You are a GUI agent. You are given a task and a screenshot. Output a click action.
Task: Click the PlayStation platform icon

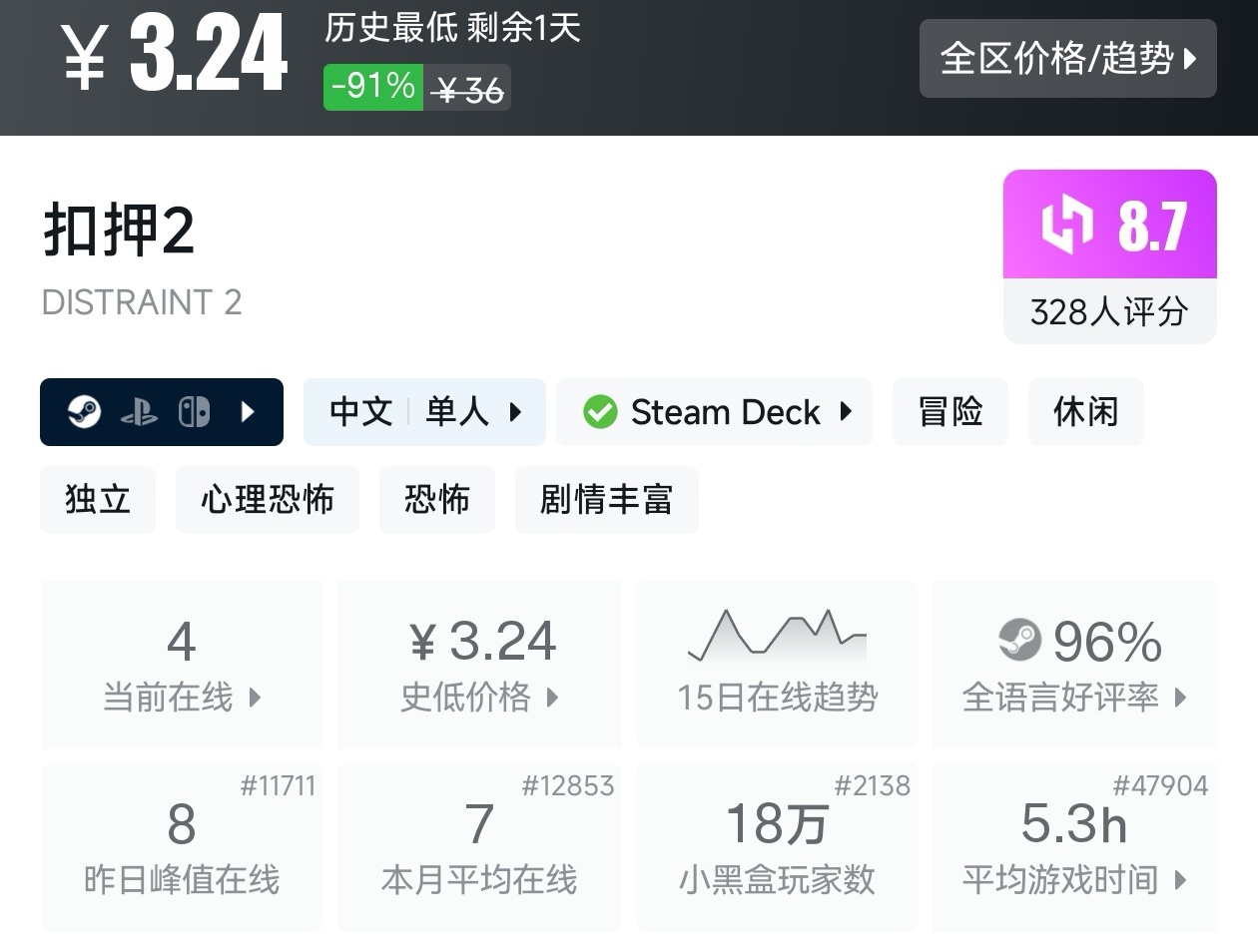(139, 412)
